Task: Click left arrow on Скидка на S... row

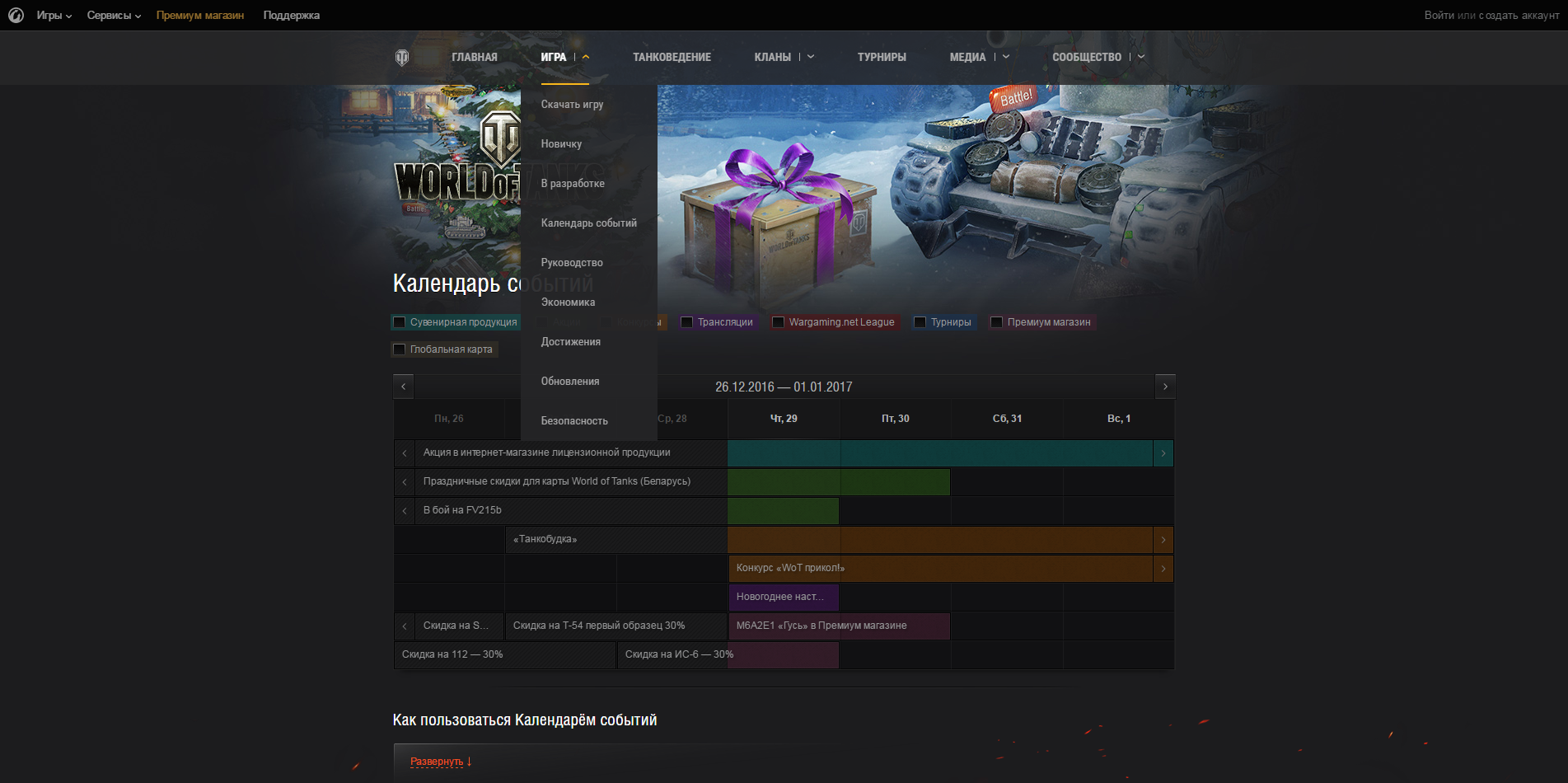Action: pos(405,626)
